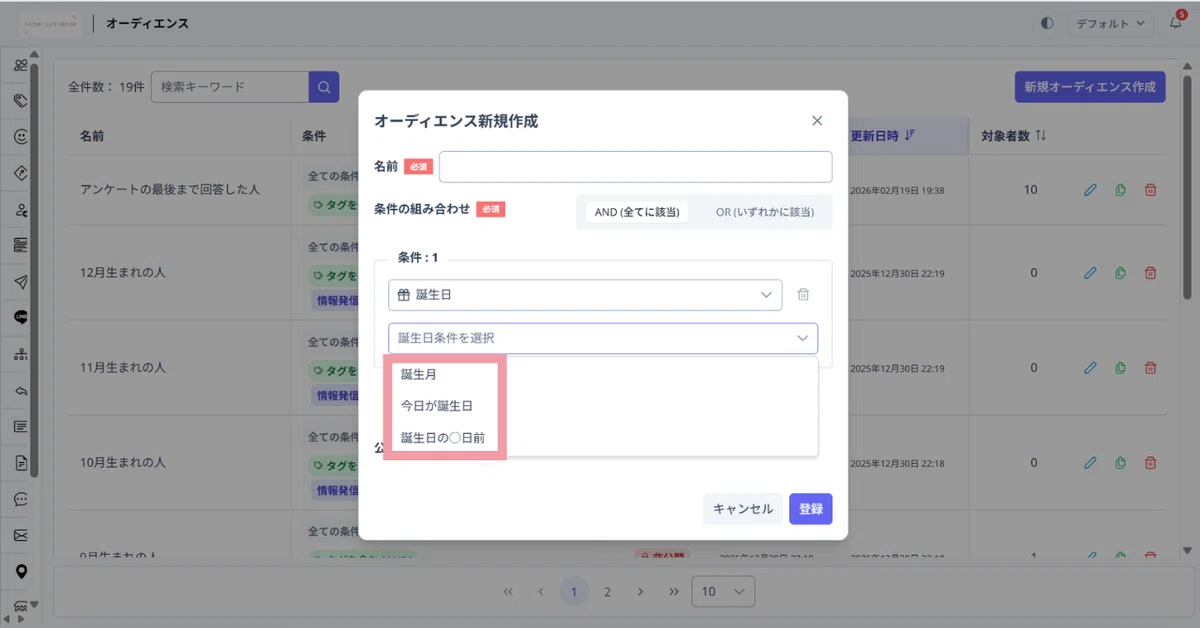Focus the 名前 input field
Viewport: 1200px width, 628px height.
coord(636,167)
